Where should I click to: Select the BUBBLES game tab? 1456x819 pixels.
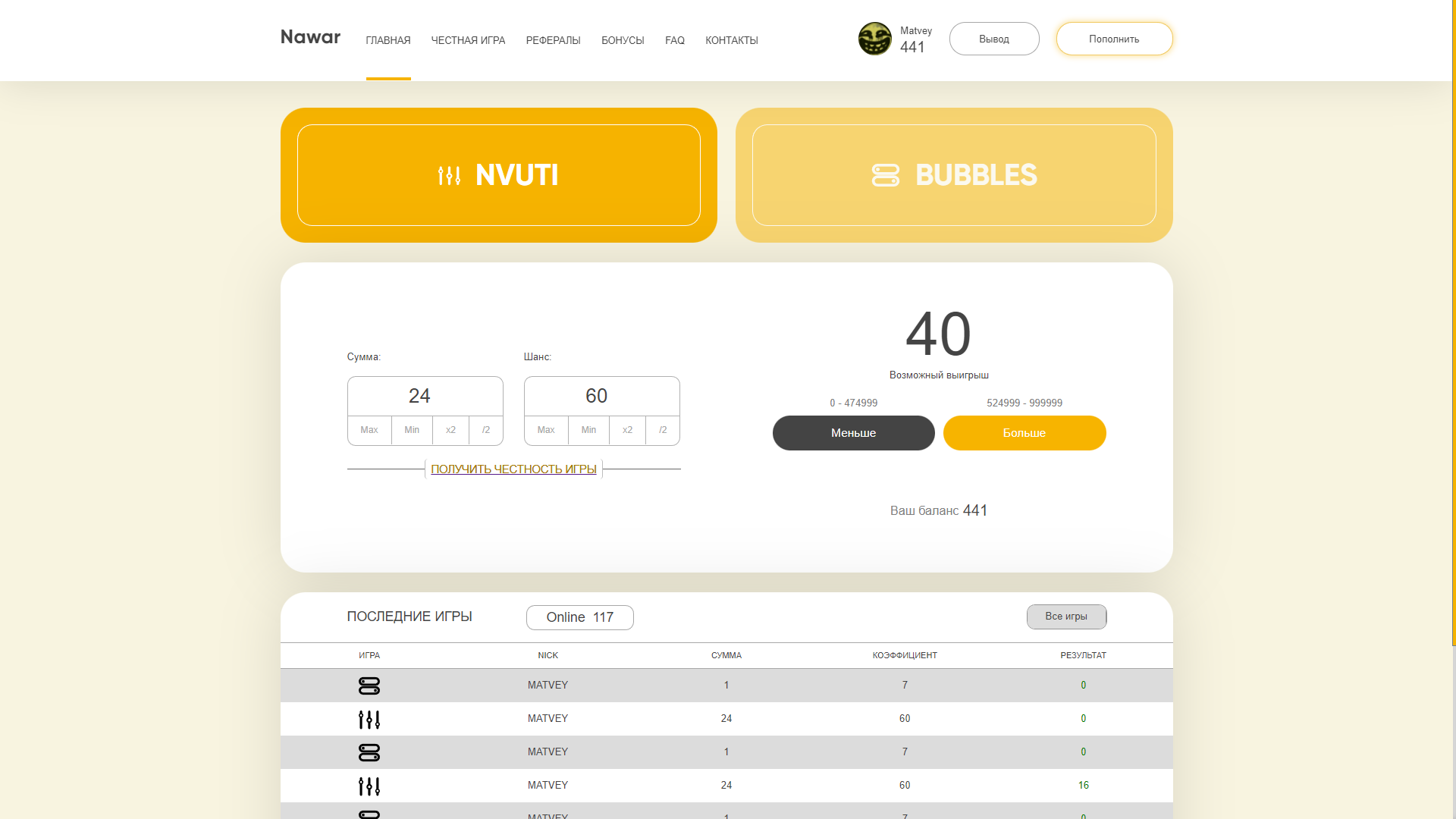click(x=953, y=175)
